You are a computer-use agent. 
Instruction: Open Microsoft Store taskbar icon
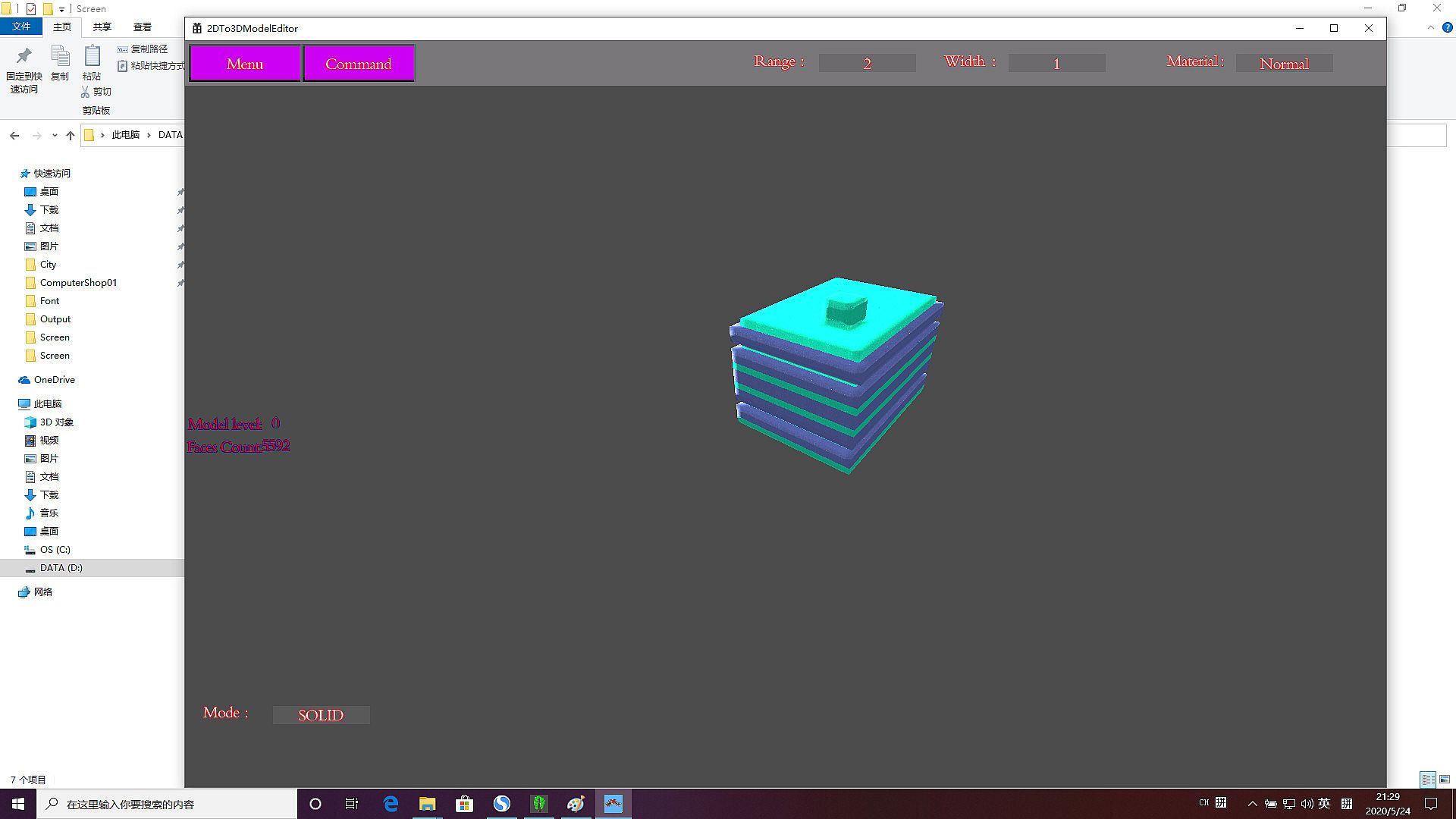(464, 804)
